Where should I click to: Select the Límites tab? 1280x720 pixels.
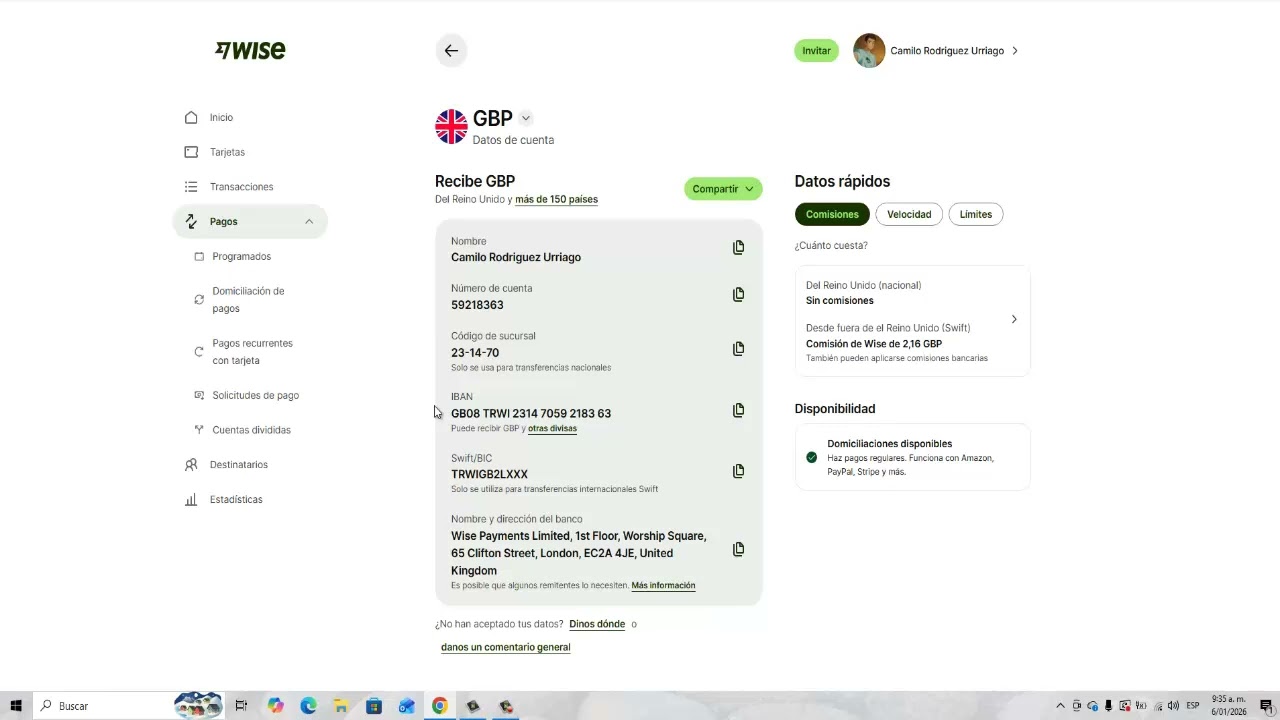coord(976,215)
